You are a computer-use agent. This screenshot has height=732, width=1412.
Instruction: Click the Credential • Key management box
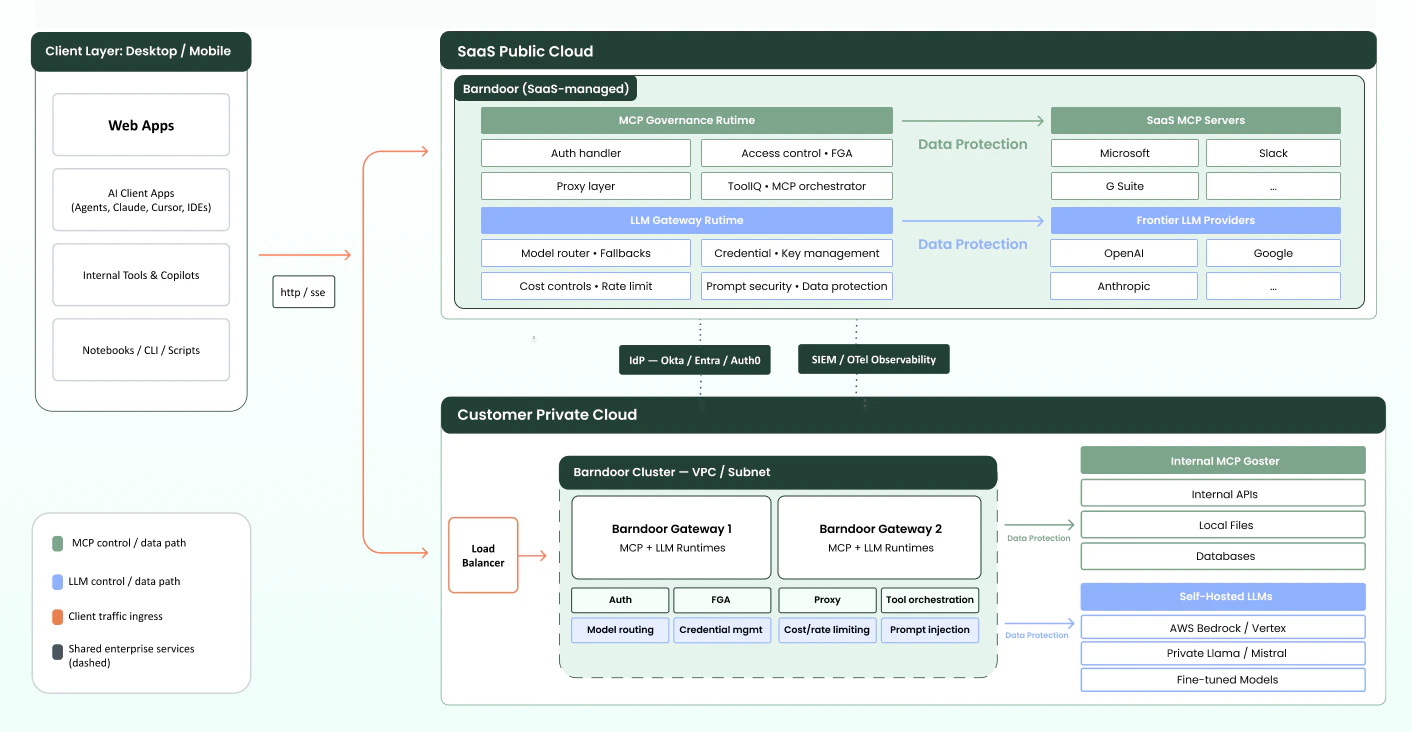(797, 253)
